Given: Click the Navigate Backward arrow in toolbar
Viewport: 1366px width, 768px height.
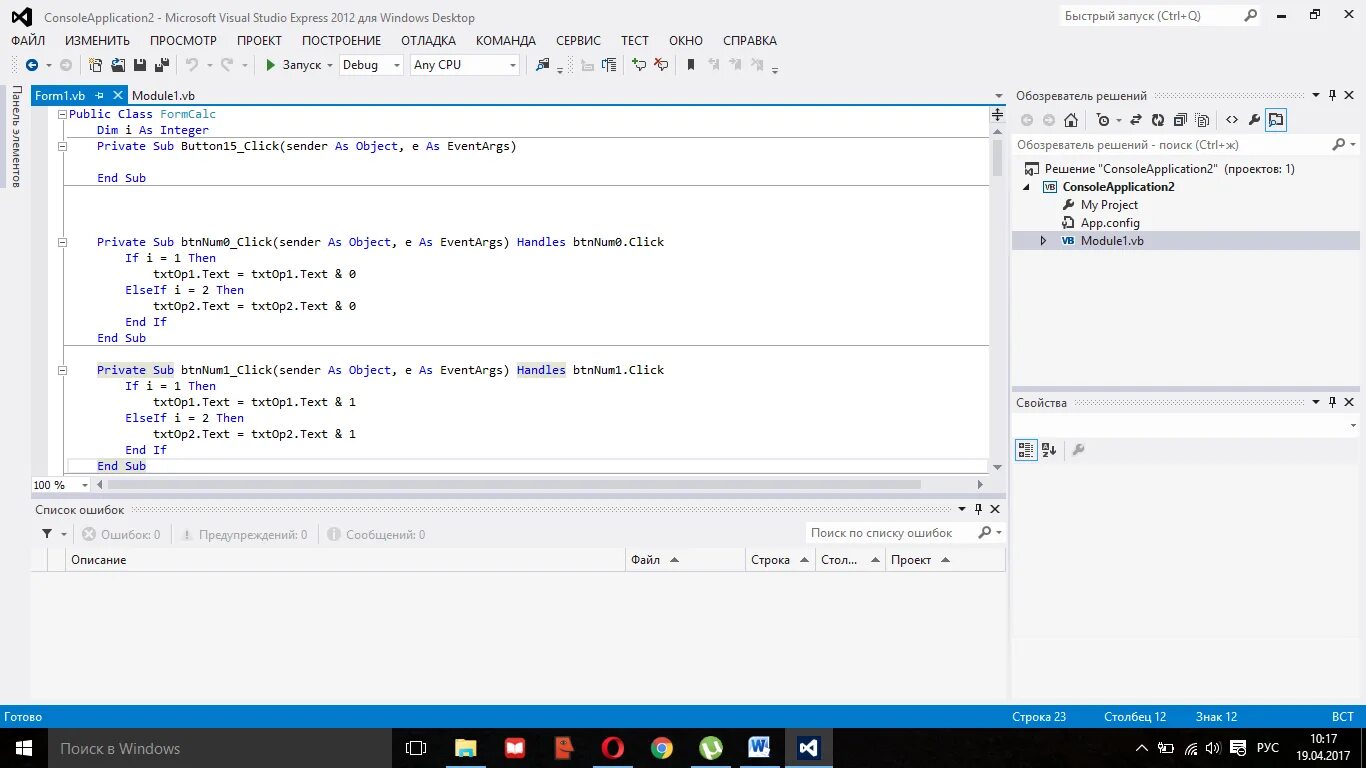Looking at the screenshot, I should [x=32, y=65].
